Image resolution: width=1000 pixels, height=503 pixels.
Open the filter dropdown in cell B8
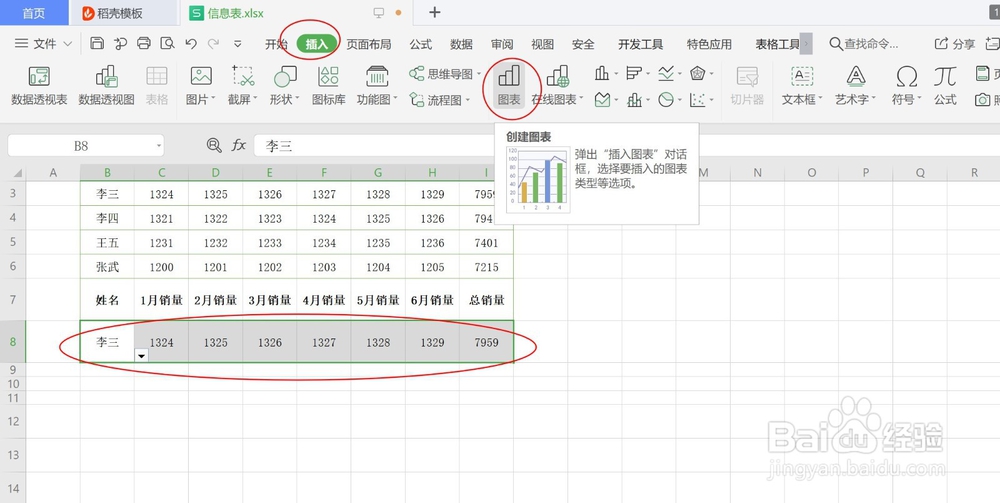tap(142, 356)
